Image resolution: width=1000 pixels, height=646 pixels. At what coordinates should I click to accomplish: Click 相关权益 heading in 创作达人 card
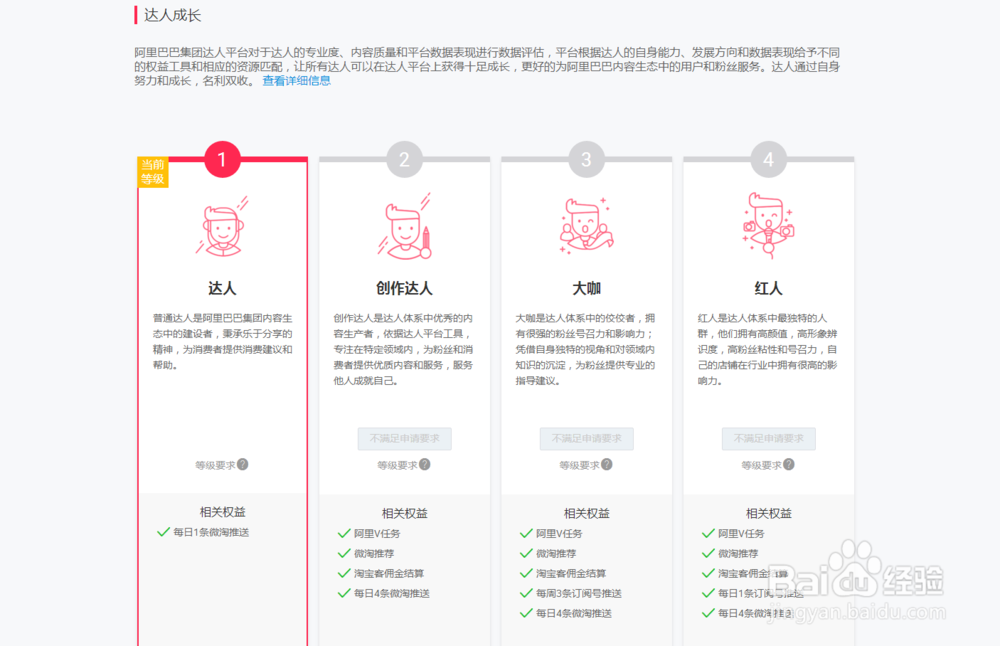(x=404, y=513)
